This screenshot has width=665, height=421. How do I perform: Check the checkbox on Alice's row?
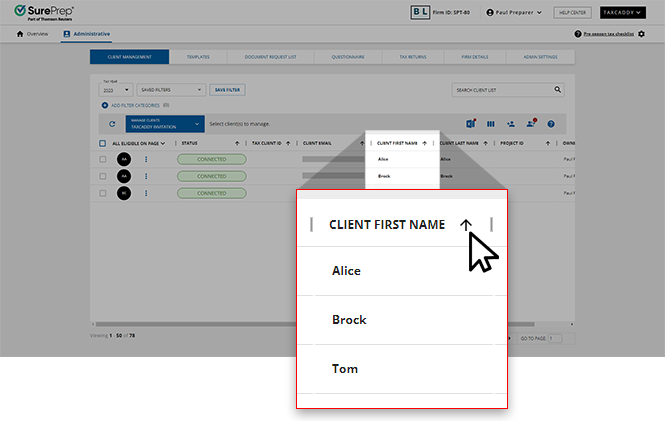click(x=103, y=159)
